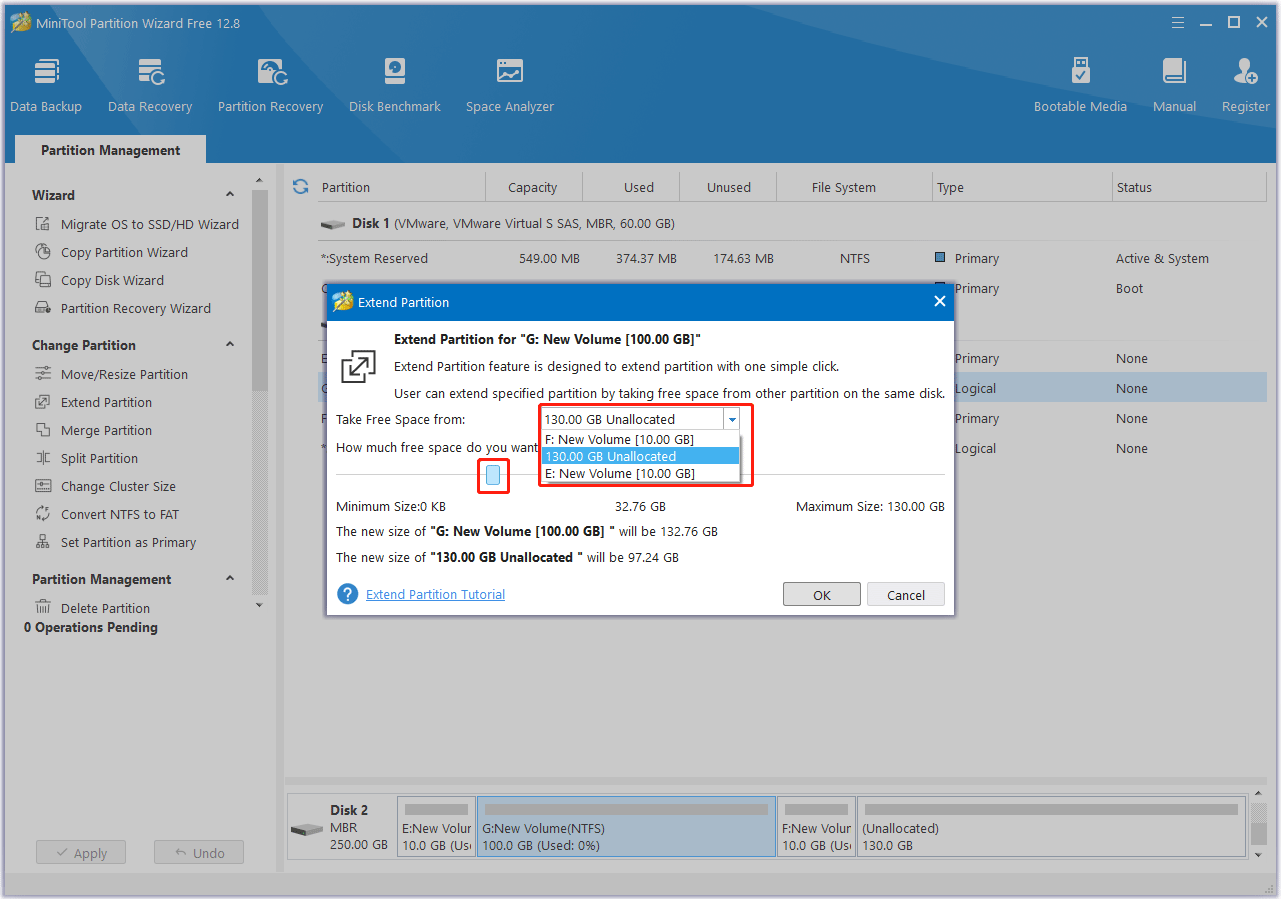Close the Extend Partition dialog
1281x899 pixels.
click(x=939, y=301)
